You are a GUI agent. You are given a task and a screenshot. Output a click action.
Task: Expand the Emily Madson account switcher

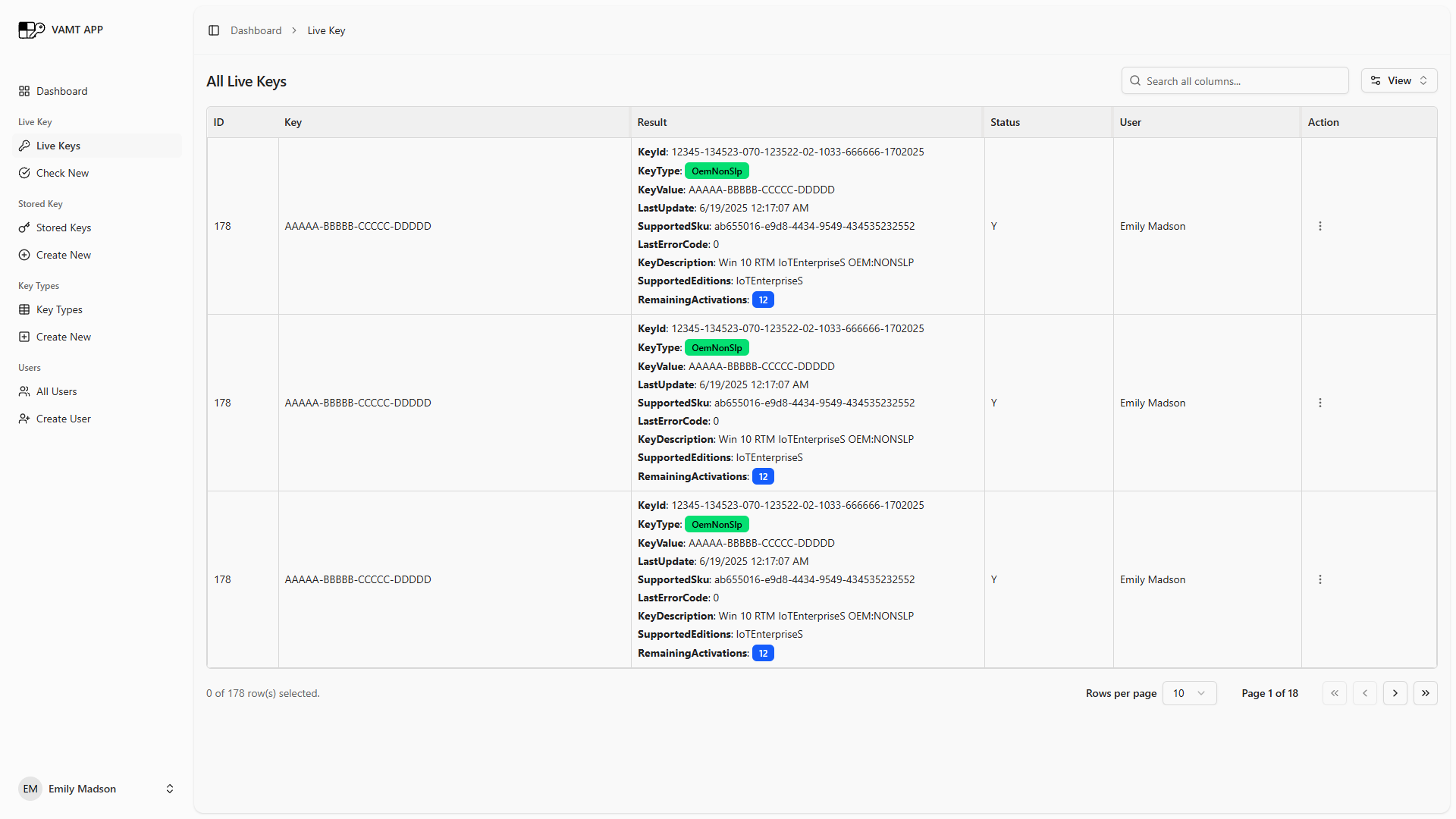pos(170,789)
